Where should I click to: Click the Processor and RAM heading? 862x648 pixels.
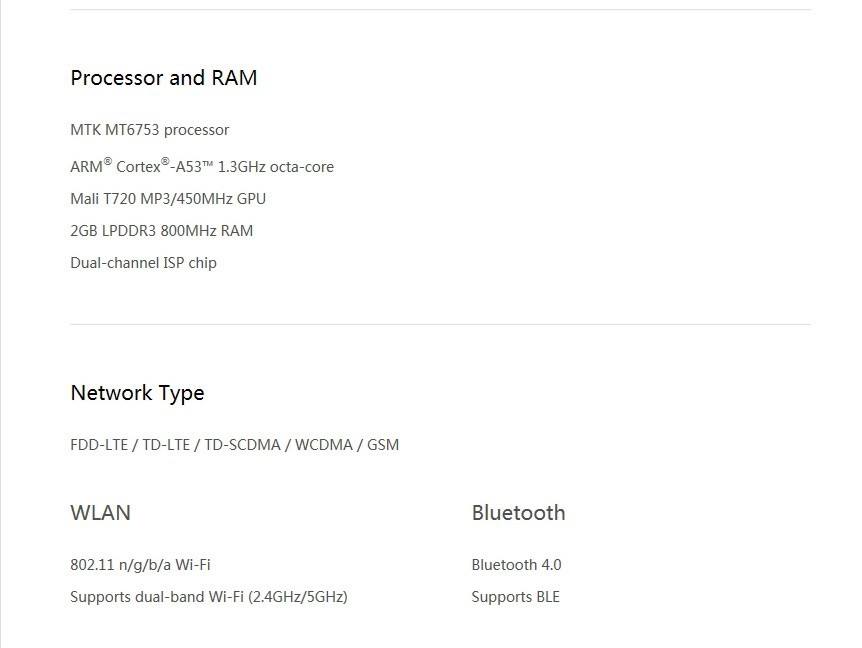coord(163,78)
